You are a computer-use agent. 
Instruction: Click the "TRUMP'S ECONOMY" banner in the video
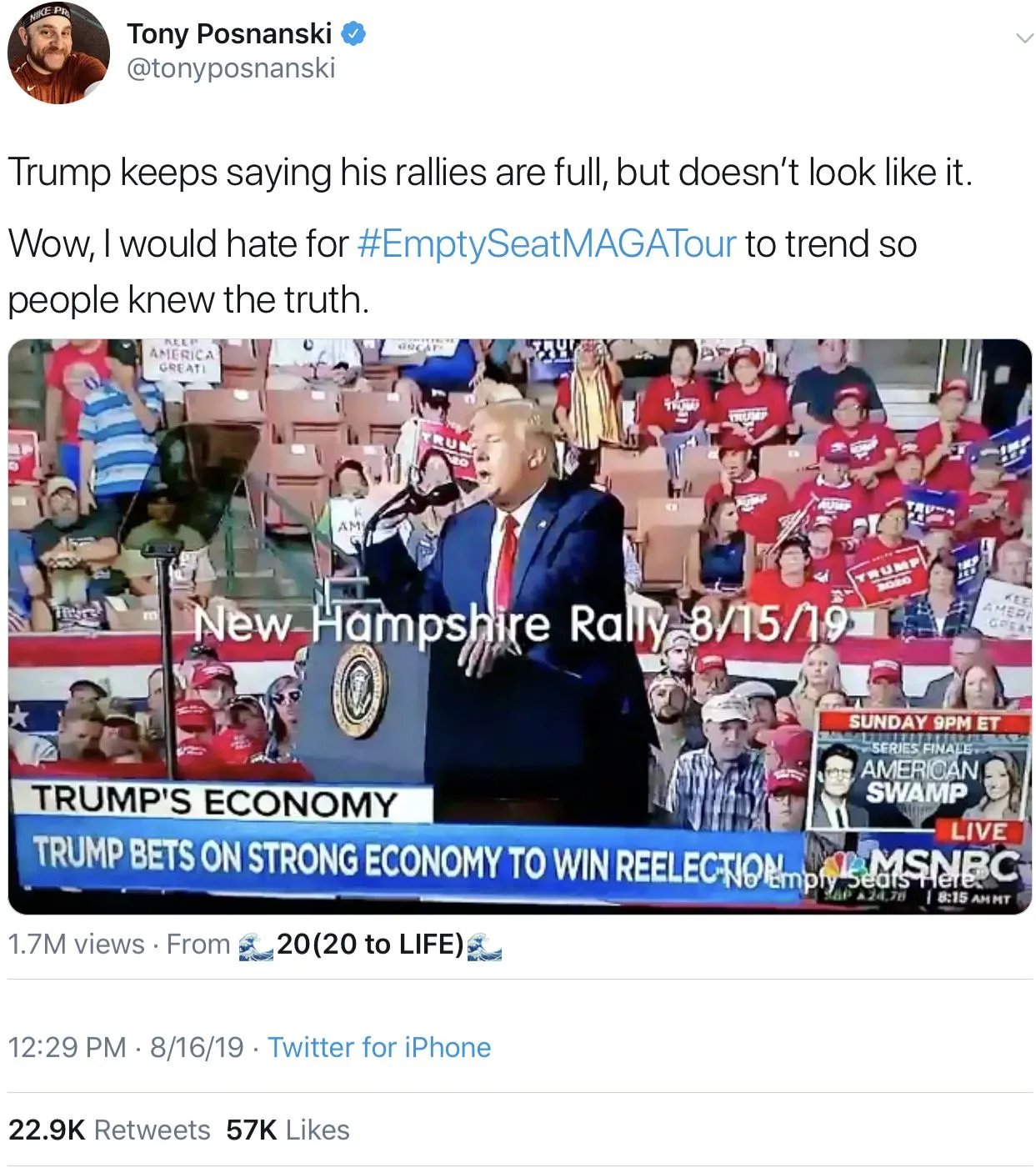click(x=215, y=803)
